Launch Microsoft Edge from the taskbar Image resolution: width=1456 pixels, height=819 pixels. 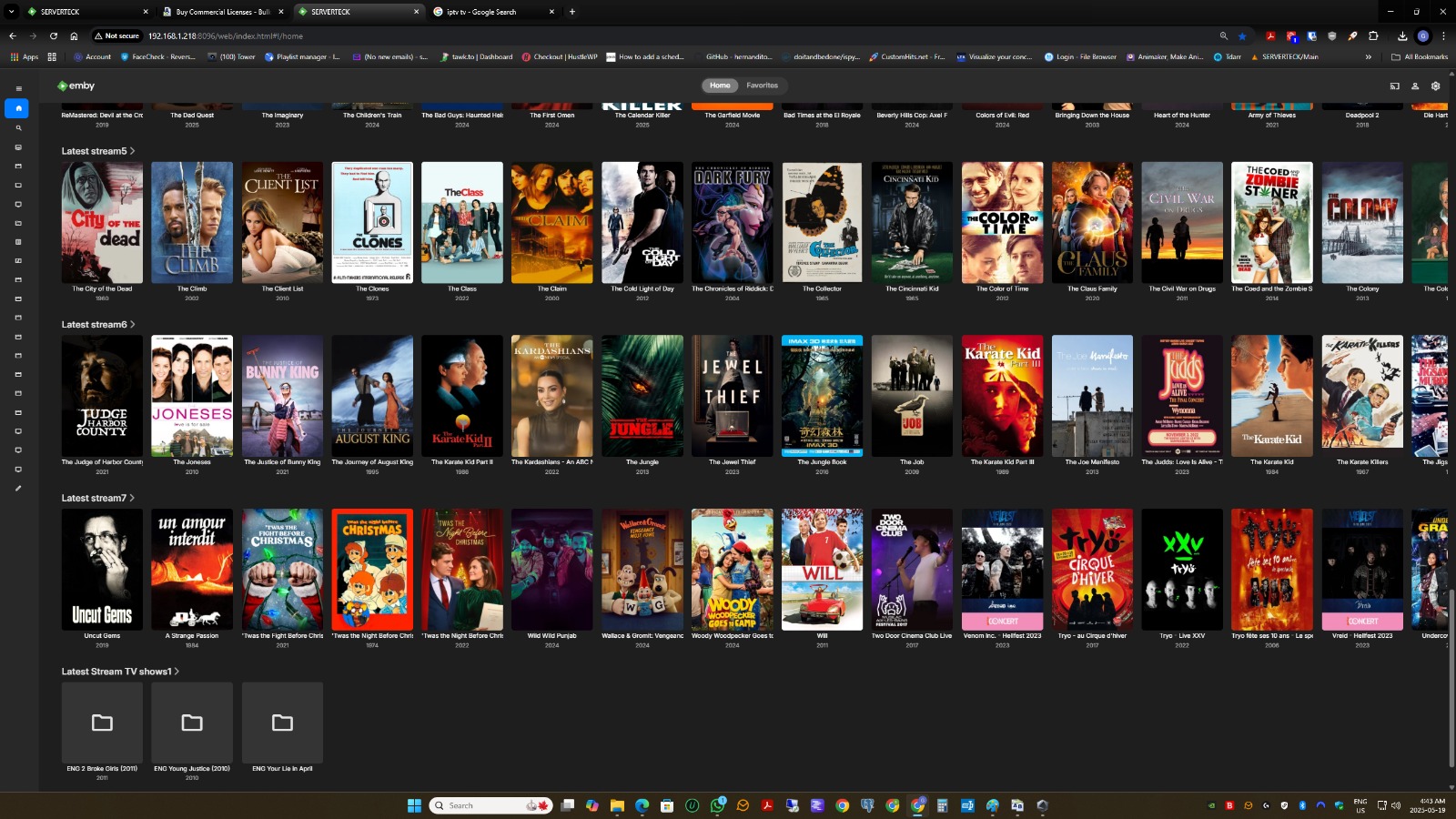coord(642,805)
